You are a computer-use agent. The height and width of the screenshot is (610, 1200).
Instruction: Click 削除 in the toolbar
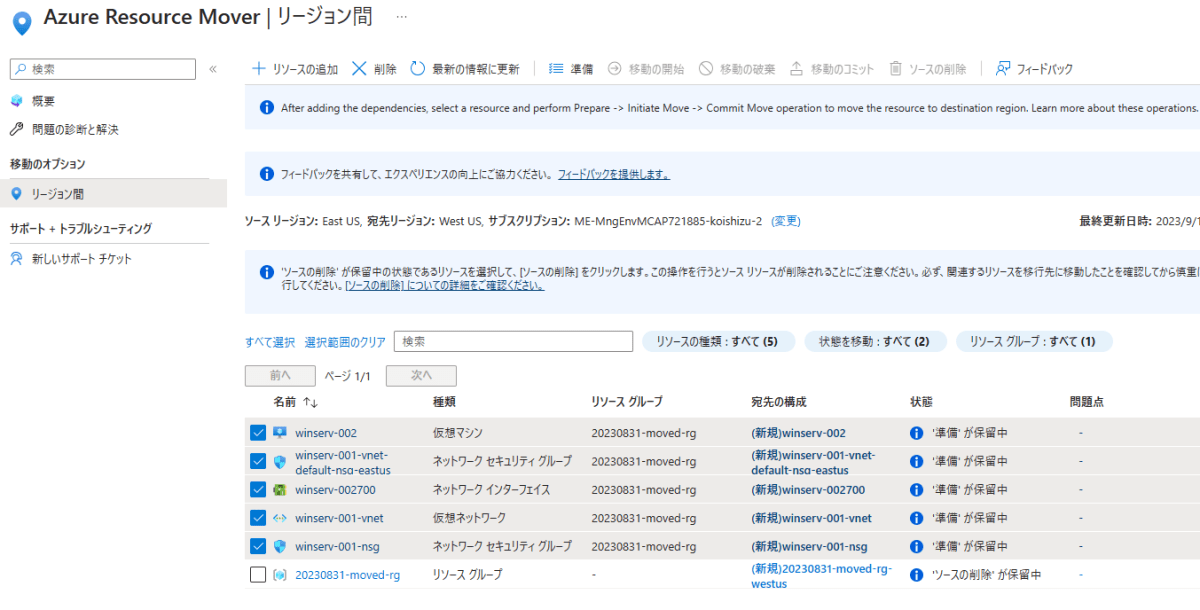click(374, 69)
